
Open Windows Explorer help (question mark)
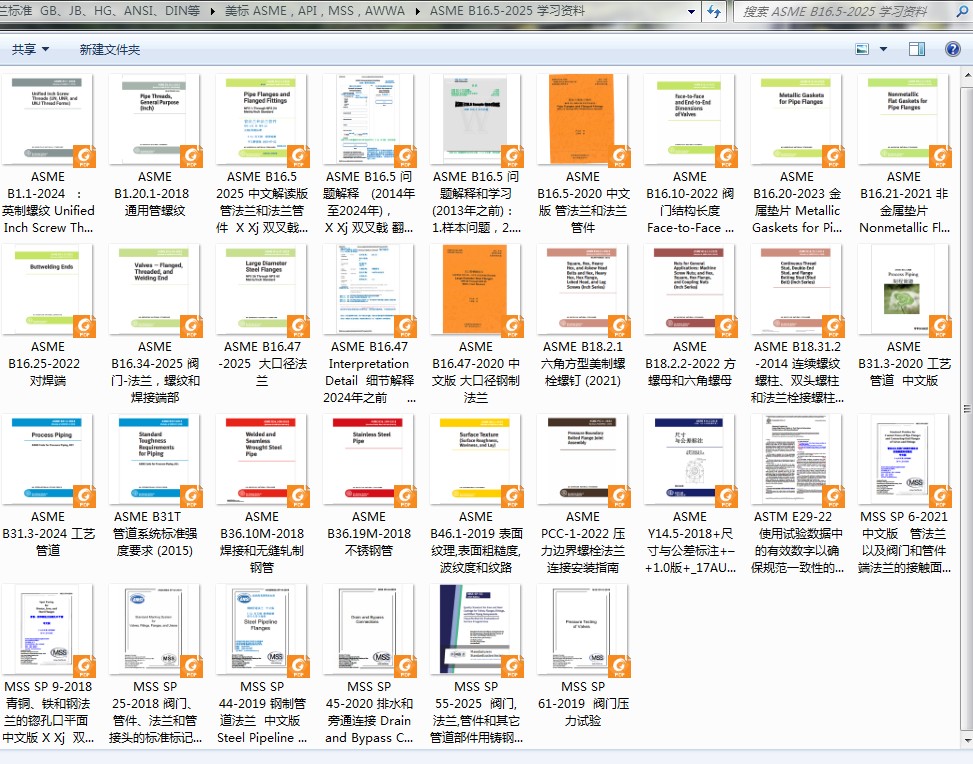click(x=953, y=49)
